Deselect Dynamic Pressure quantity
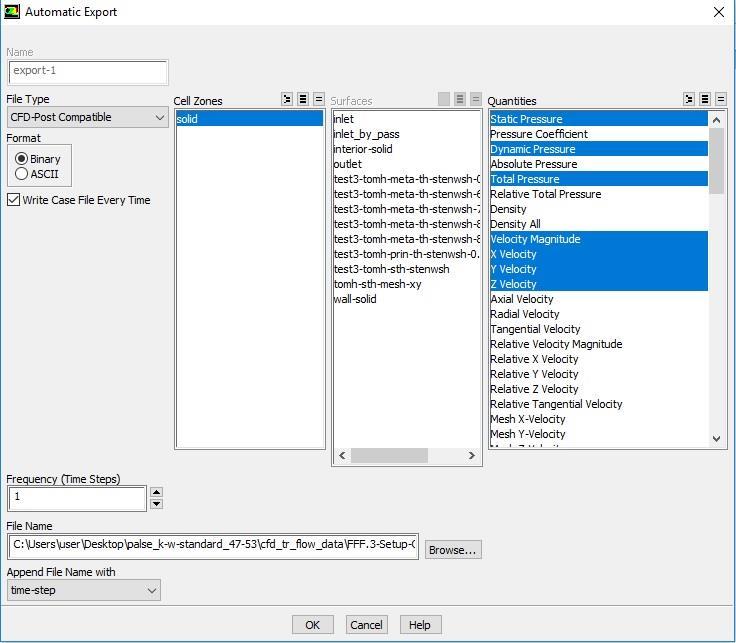The width and height of the screenshot is (736, 643). pos(599,149)
